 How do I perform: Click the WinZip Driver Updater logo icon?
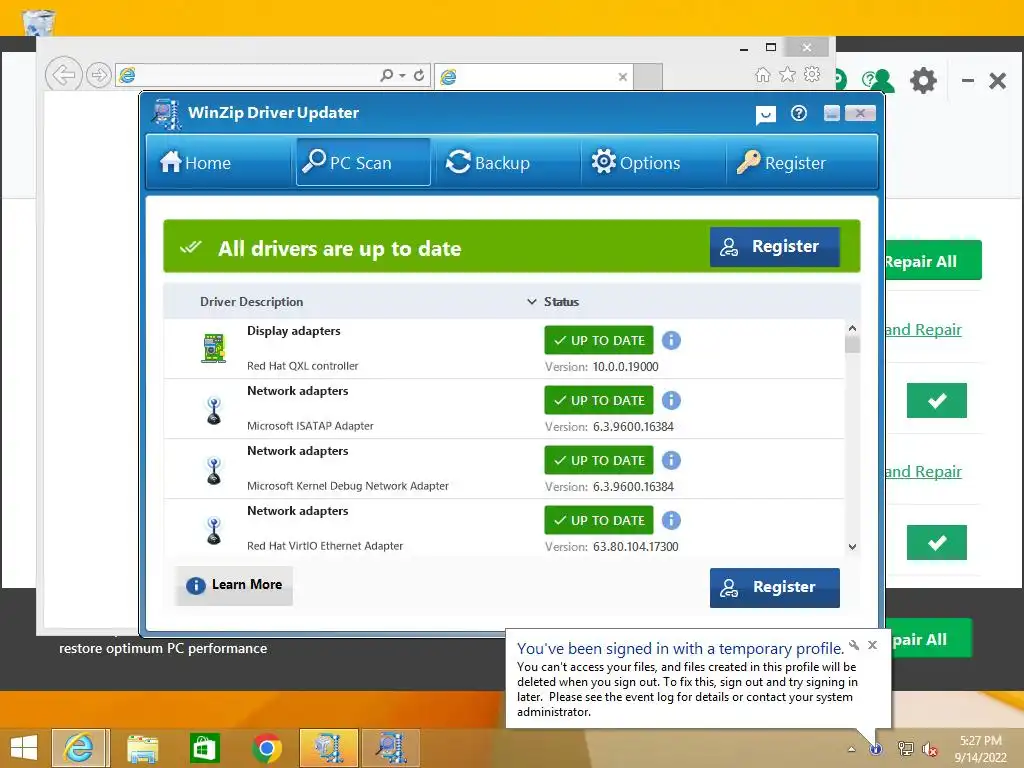point(167,114)
